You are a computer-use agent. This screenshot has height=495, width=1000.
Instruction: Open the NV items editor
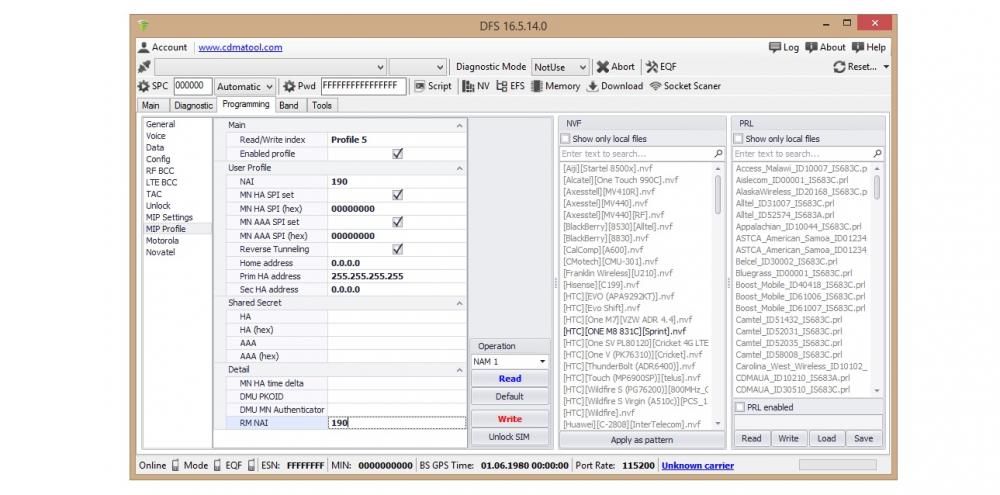pyautogui.click(x=476, y=86)
